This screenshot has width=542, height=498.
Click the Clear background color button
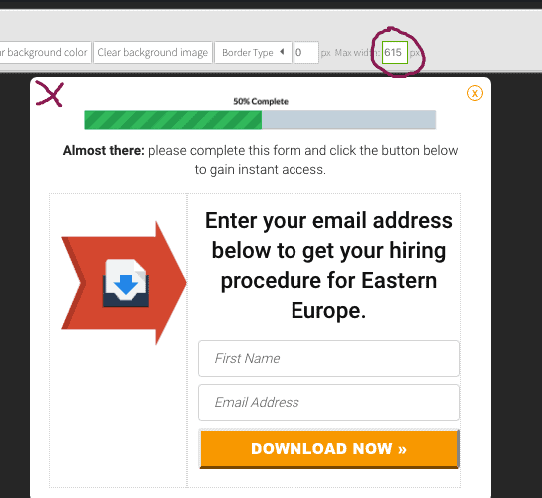45,53
